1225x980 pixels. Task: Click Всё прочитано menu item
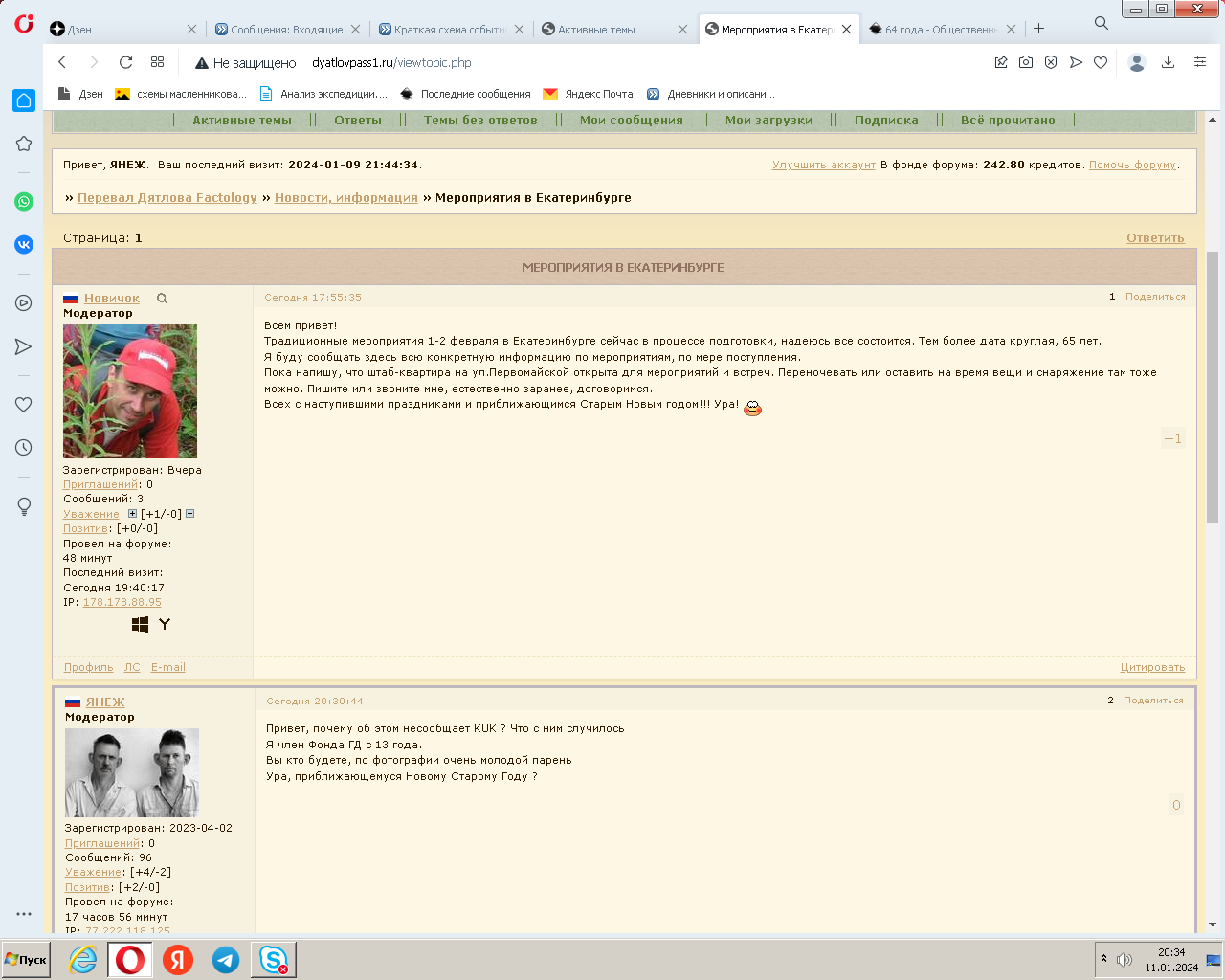pyautogui.click(x=1008, y=121)
